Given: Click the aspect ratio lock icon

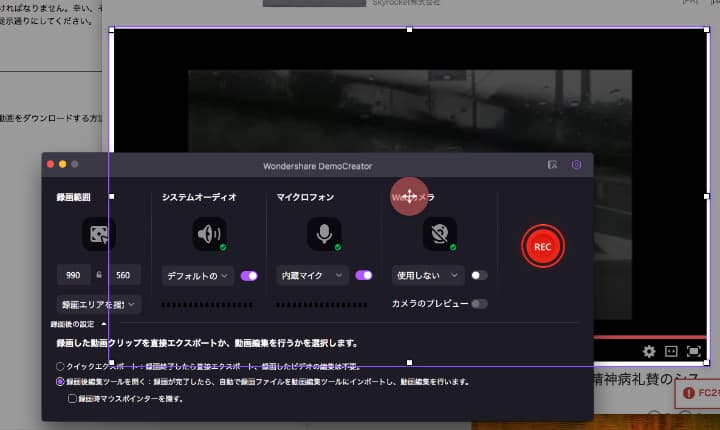Looking at the screenshot, I should (x=99, y=275).
